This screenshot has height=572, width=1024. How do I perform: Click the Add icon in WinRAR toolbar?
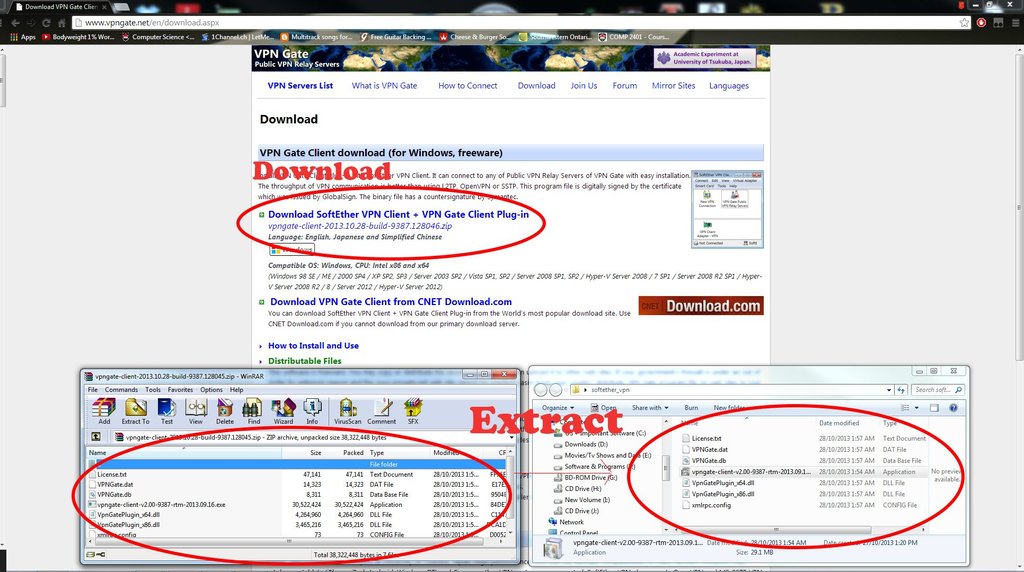tap(104, 411)
